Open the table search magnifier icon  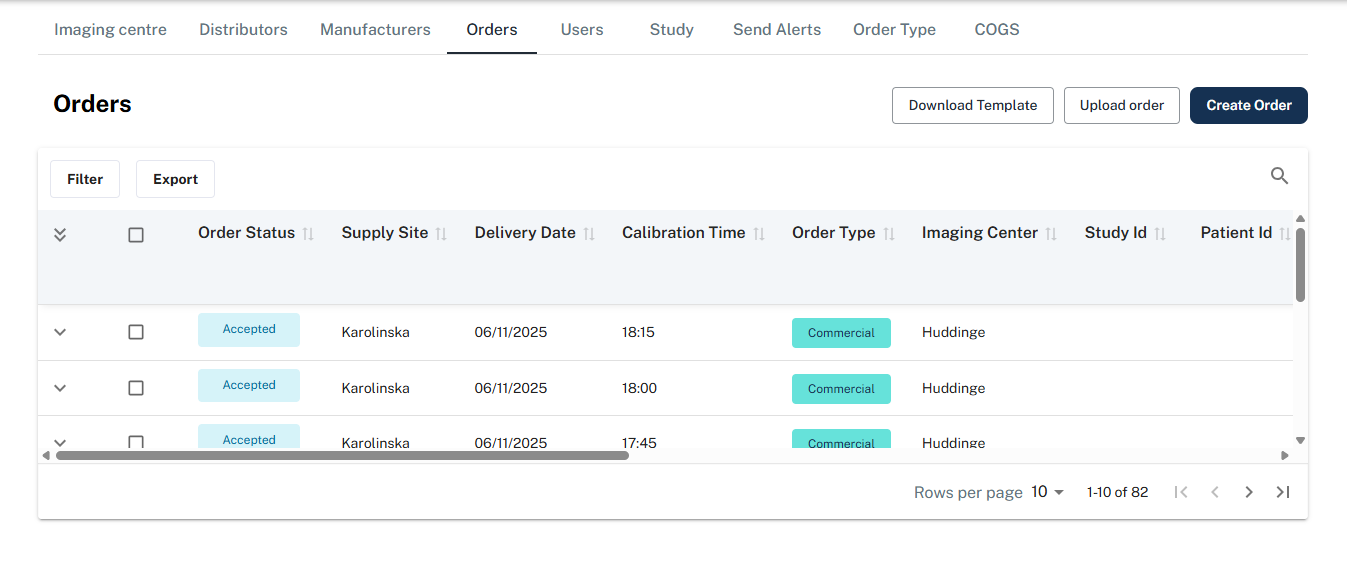(x=1279, y=176)
